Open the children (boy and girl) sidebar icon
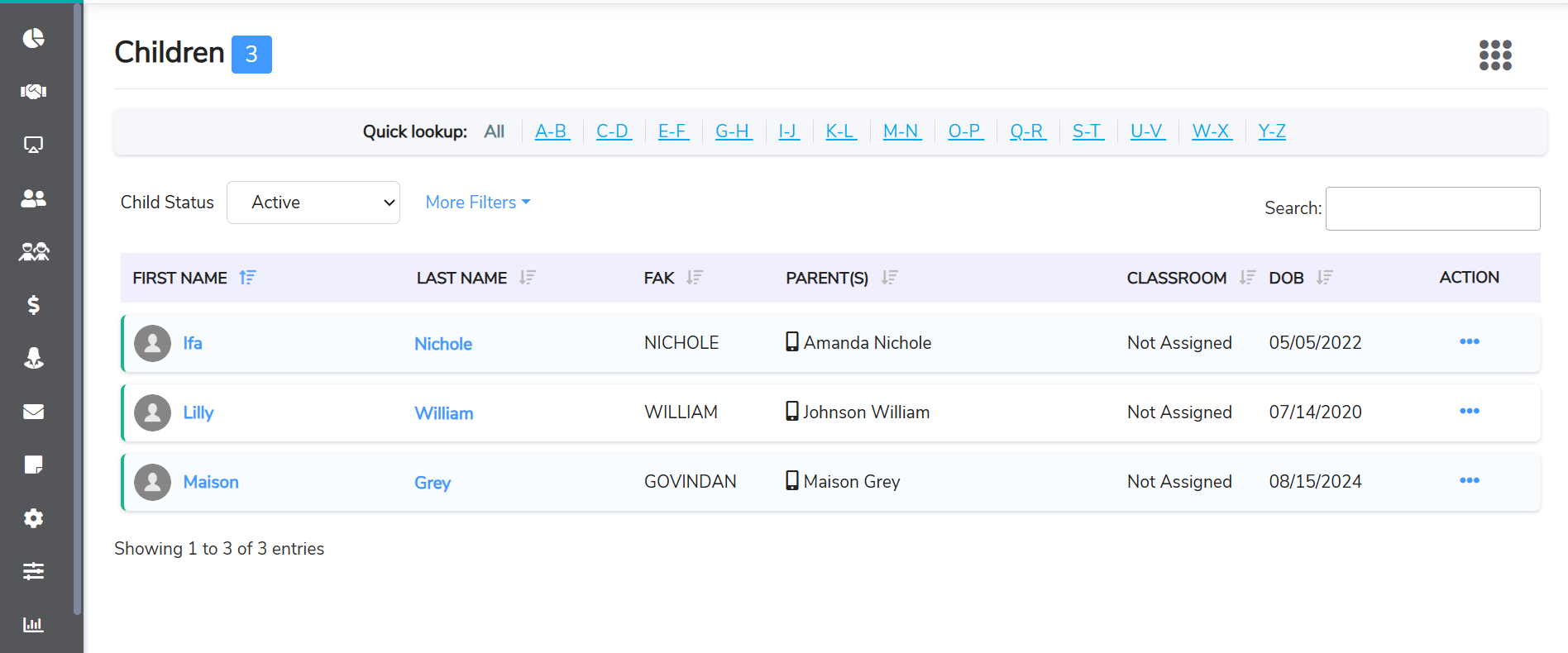 [33, 251]
